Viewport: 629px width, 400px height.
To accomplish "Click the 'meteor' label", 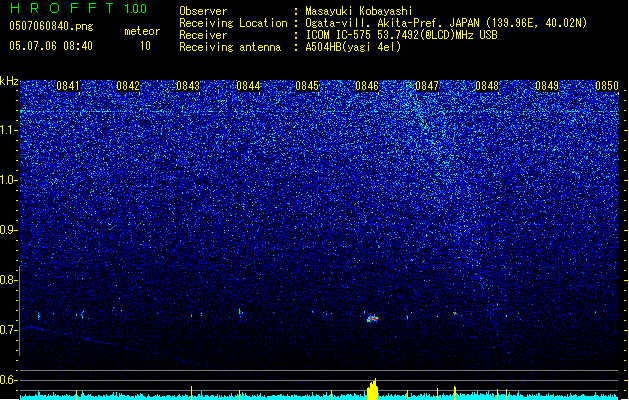I will 142,31.
